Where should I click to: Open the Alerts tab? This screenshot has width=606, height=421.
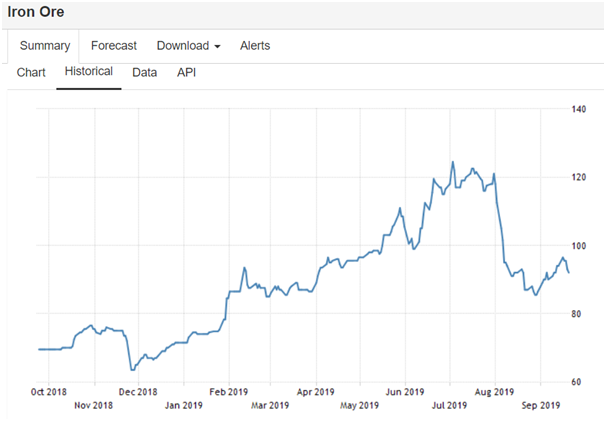click(x=254, y=46)
